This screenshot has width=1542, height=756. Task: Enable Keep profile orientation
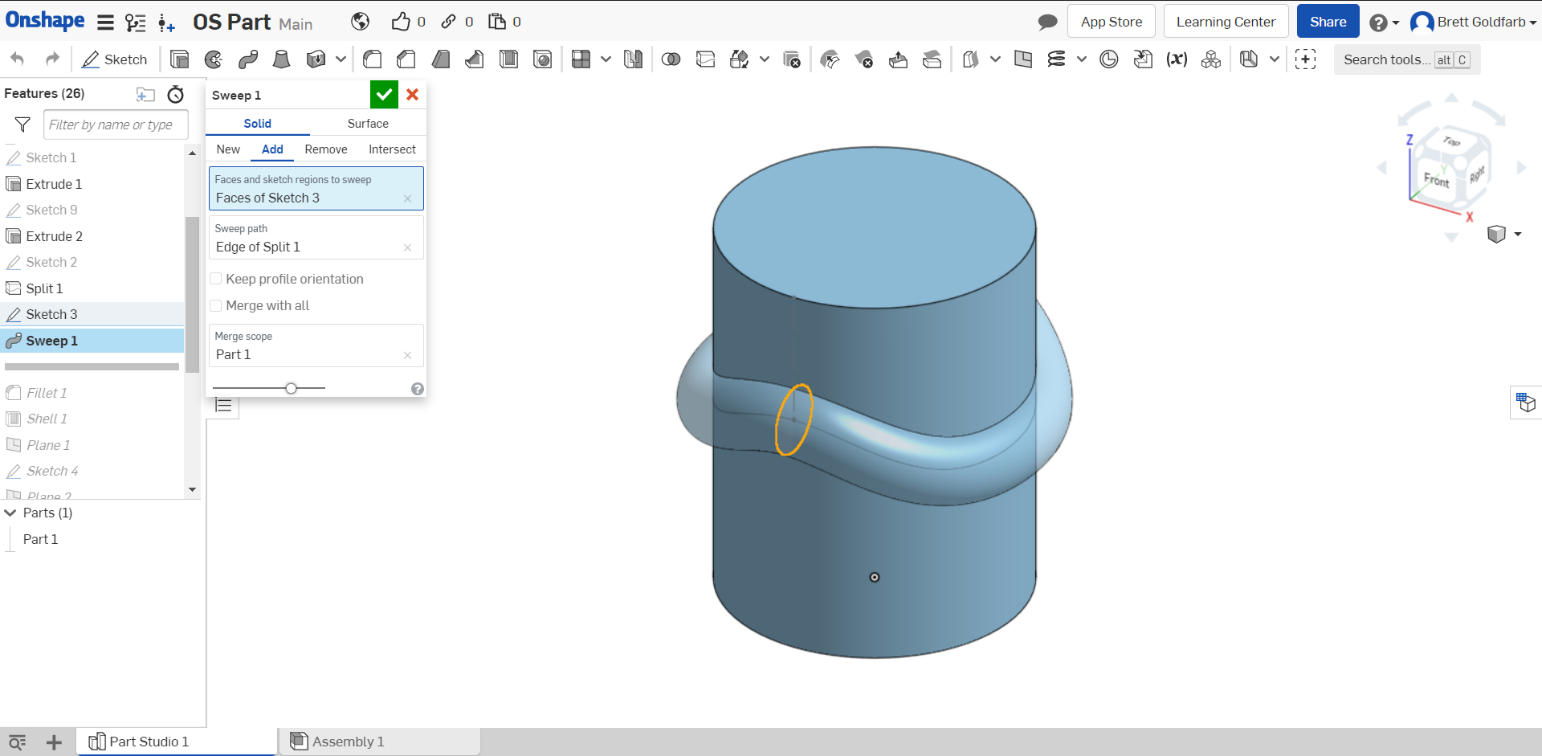(216, 278)
